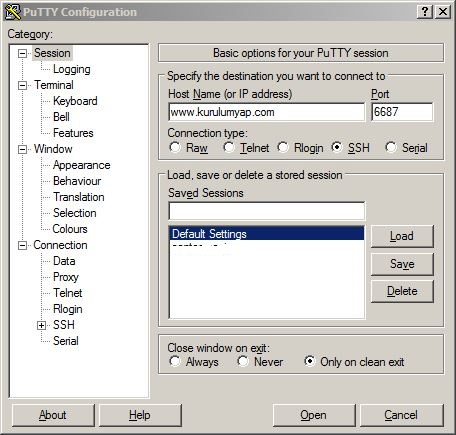The height and width of the screenshot is (435, 456).
Task: Click the Load session button
Action: tap(402, 236)
